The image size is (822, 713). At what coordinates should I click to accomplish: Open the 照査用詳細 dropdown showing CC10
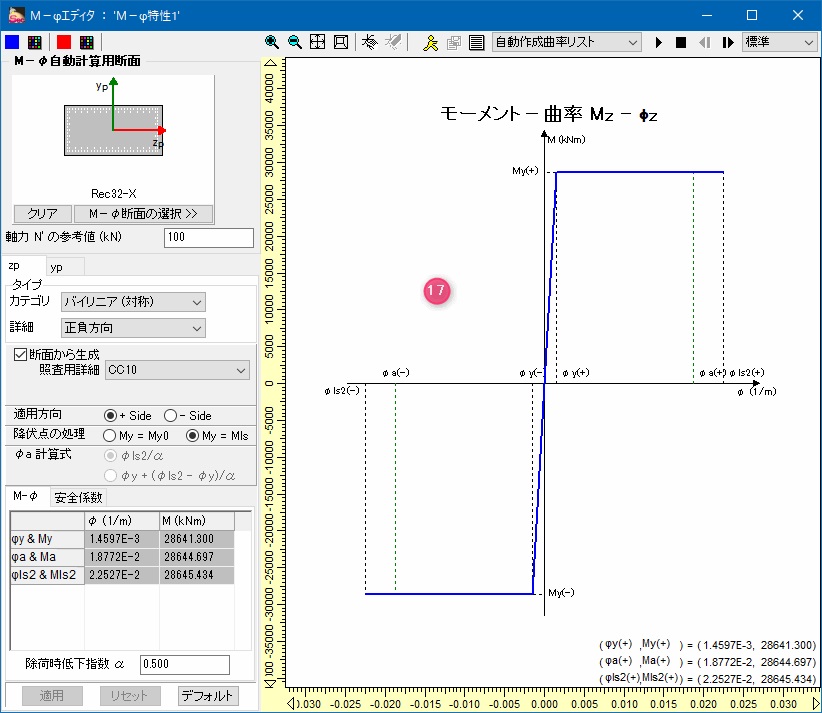(177, 370)
